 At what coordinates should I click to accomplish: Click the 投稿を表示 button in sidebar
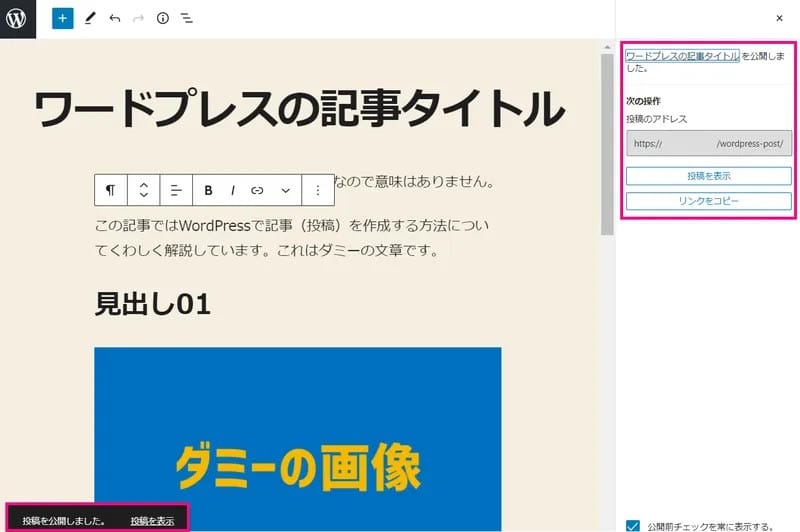pyautogui.click(x=709, y=176)
